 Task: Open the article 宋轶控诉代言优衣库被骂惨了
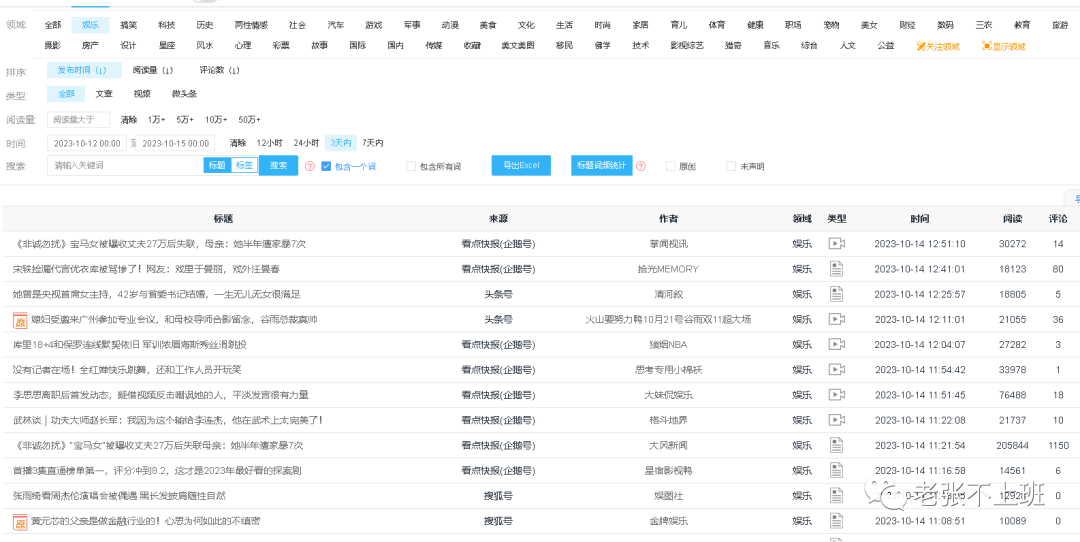click(146, 269)
